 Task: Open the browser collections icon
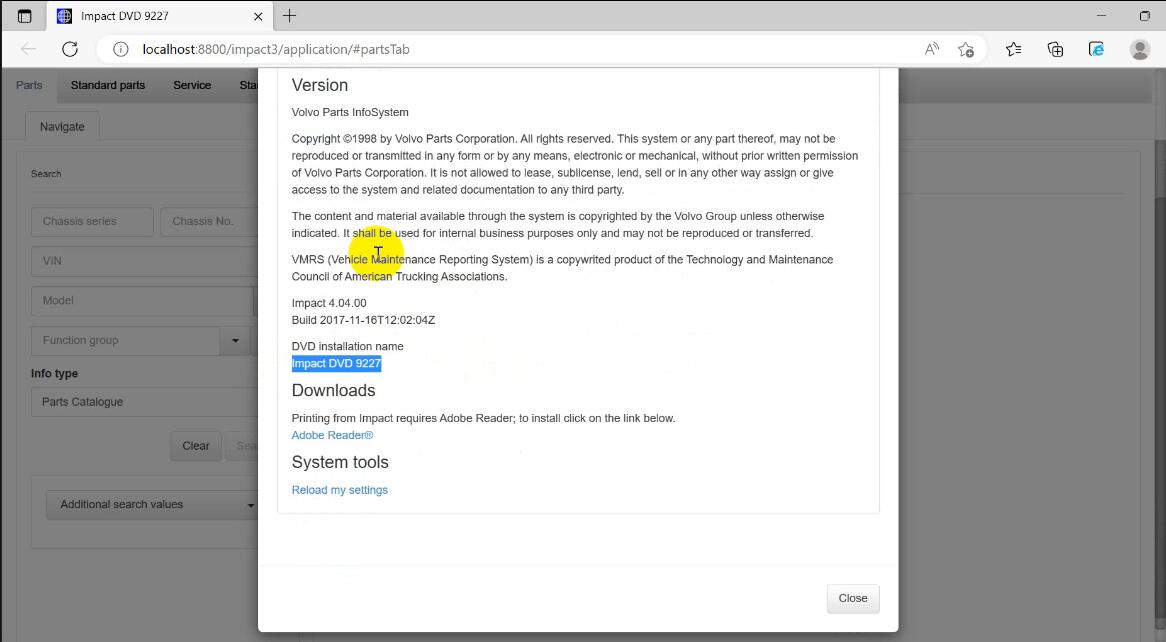(x=1055, y=49)
